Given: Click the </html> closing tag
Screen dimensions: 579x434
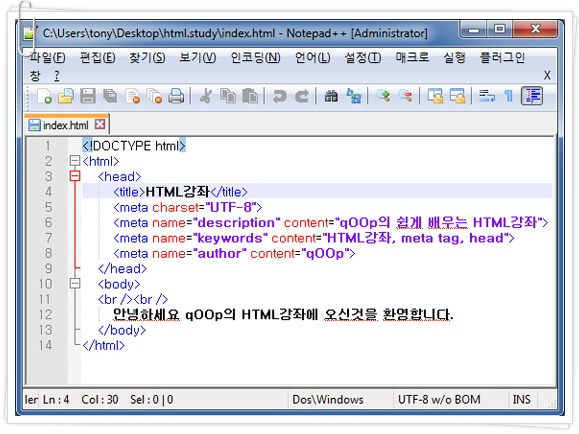Looking at the screenshot, I should (103, 345).
